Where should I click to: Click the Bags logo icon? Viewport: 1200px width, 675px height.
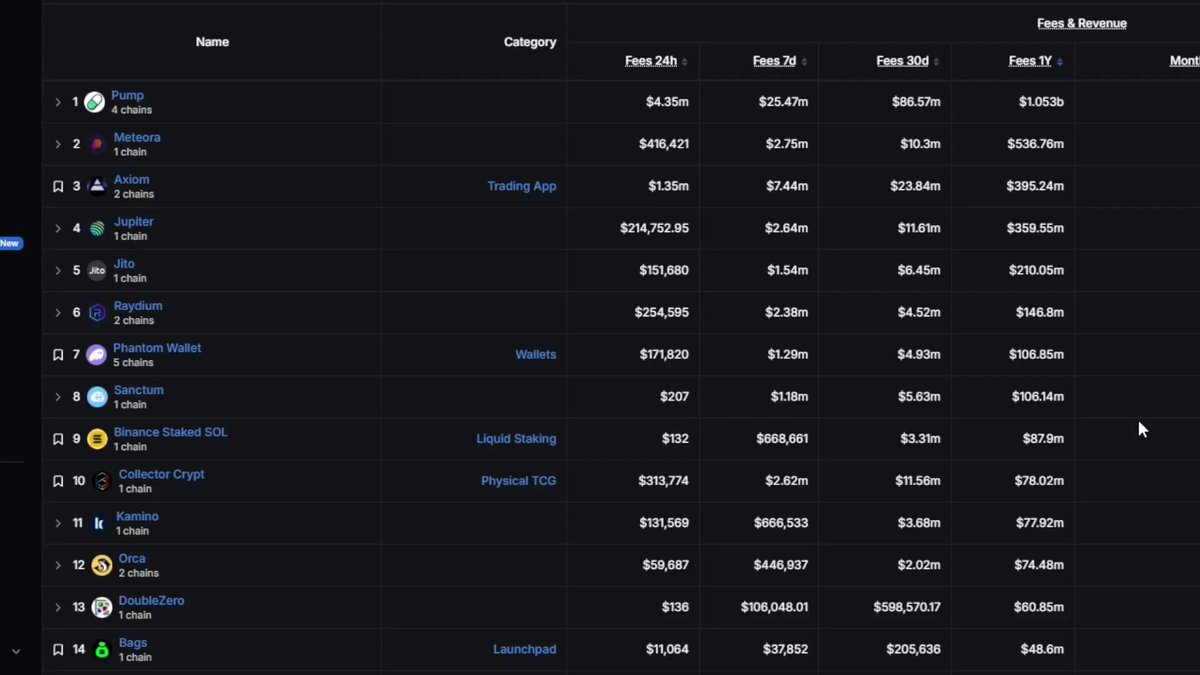coord(102,649)
